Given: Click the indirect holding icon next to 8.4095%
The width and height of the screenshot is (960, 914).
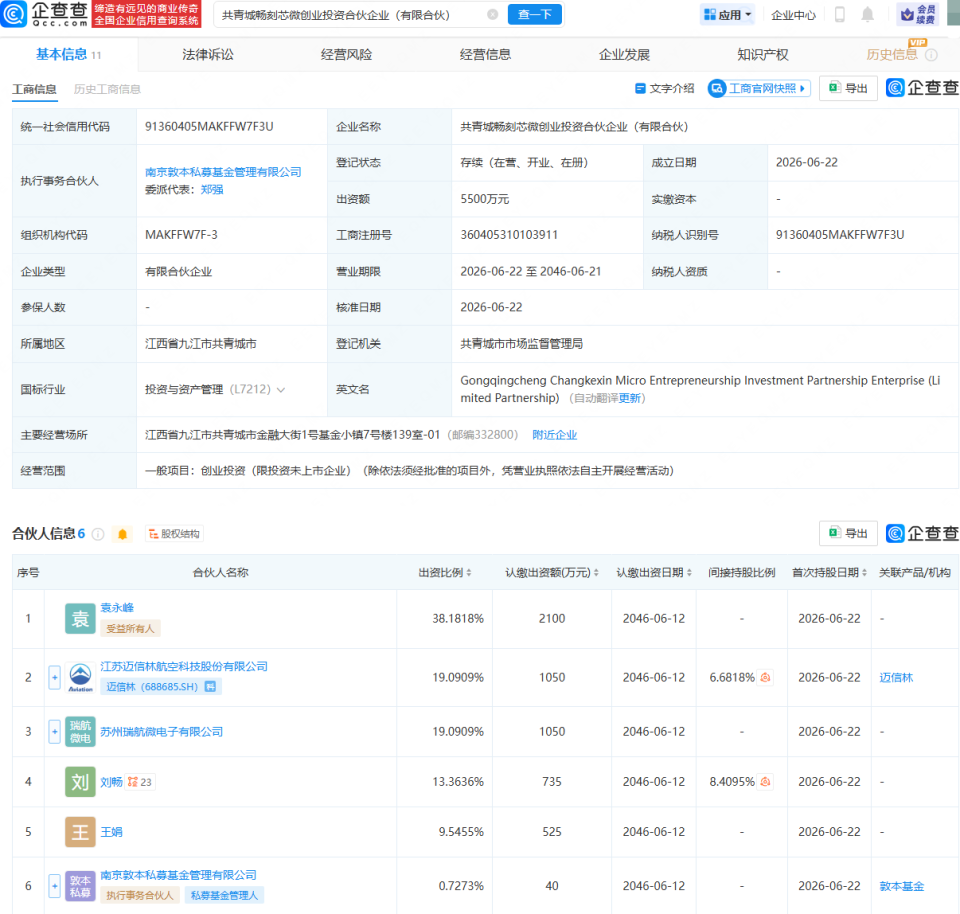Looking at the screenshot, I should pos(765,782).
